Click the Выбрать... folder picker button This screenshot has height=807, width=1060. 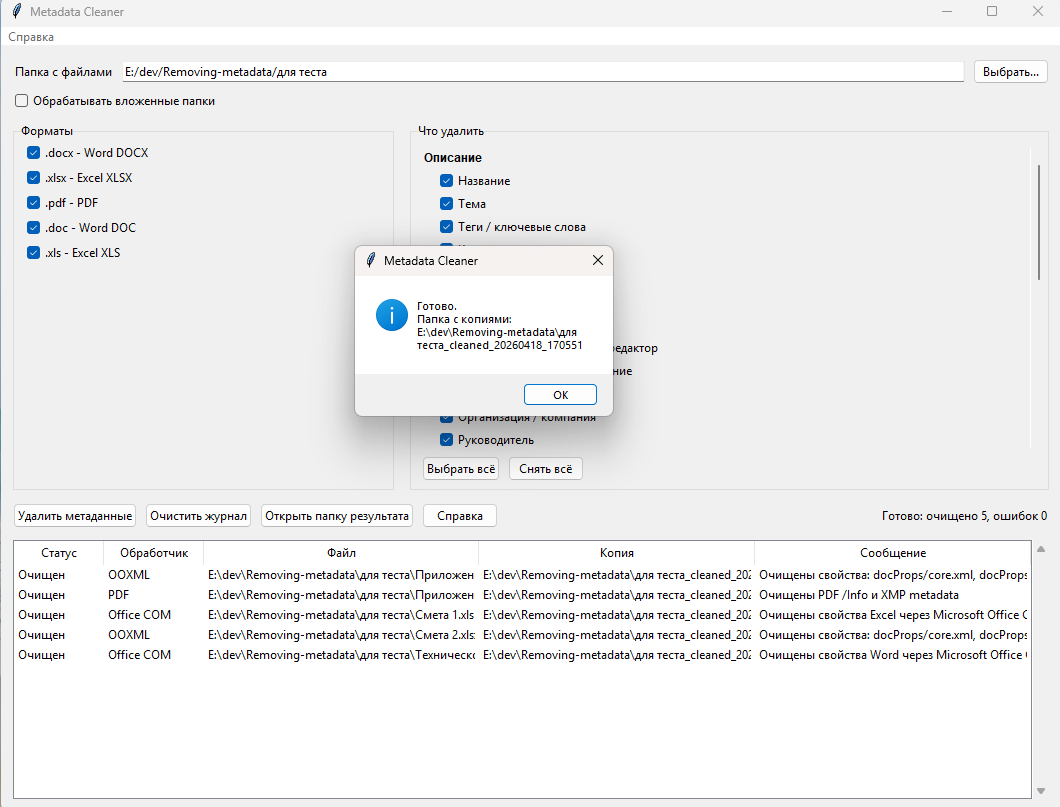point(1010,71)
